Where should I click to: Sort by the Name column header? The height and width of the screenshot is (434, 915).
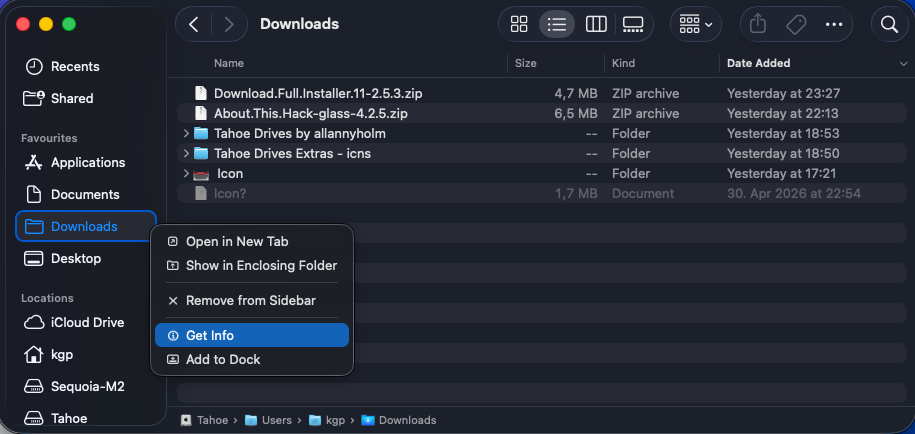(229, 63)
